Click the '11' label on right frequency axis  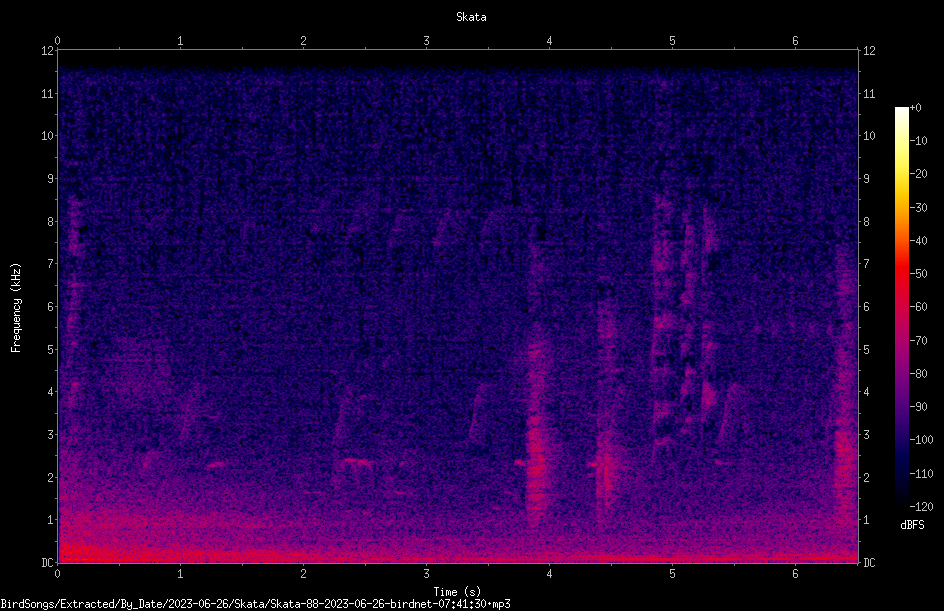pyautogui.click(x=869, y=93)
